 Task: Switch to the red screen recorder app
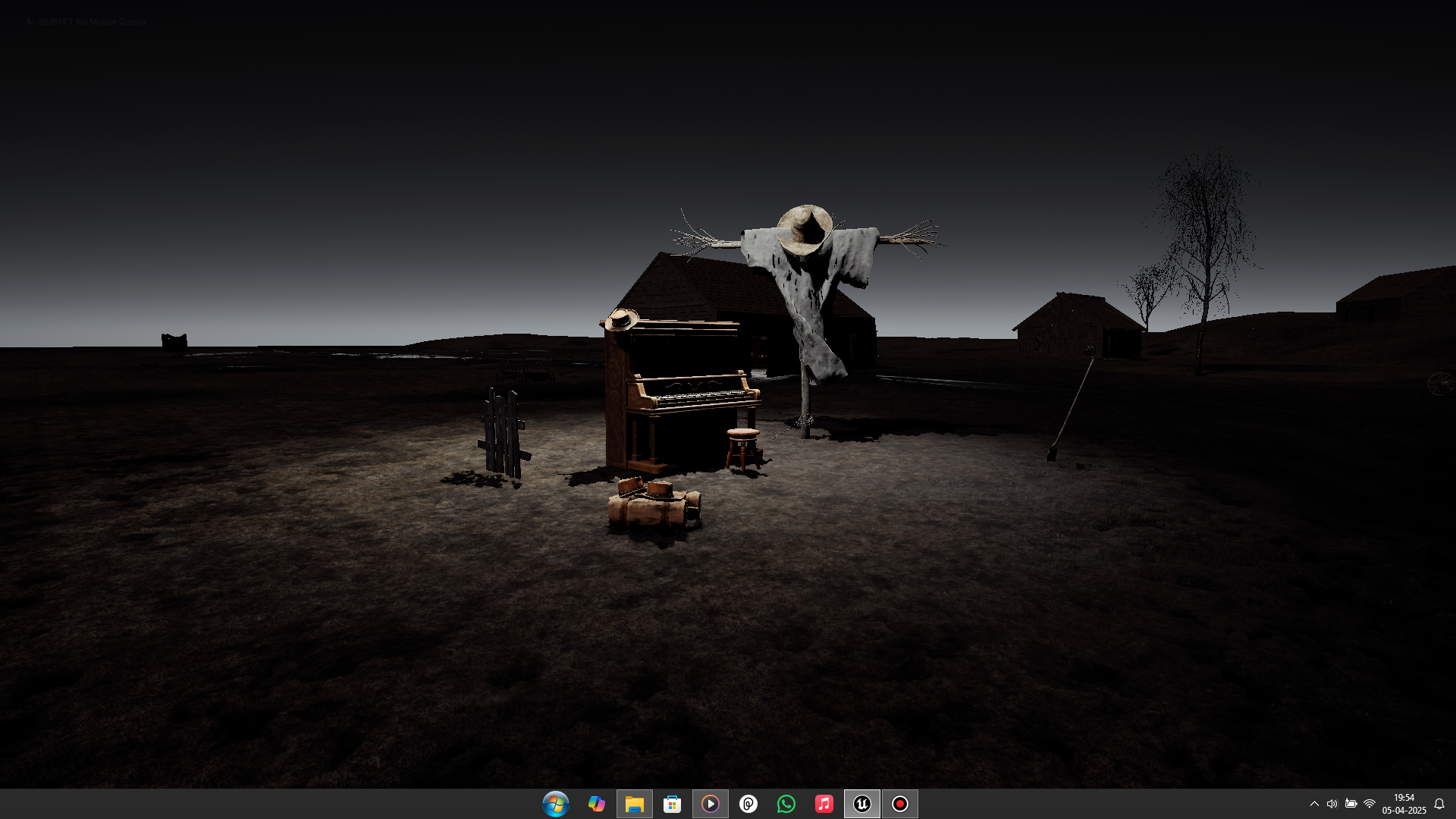click(x=900, y=804)
